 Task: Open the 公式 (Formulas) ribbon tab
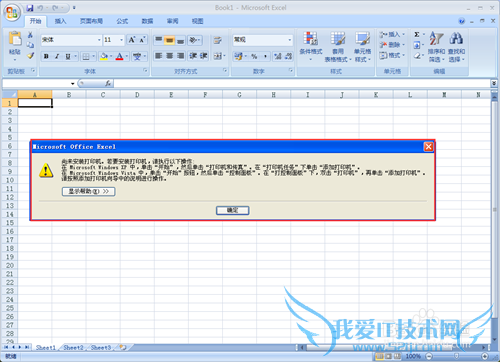click(122, 21)
